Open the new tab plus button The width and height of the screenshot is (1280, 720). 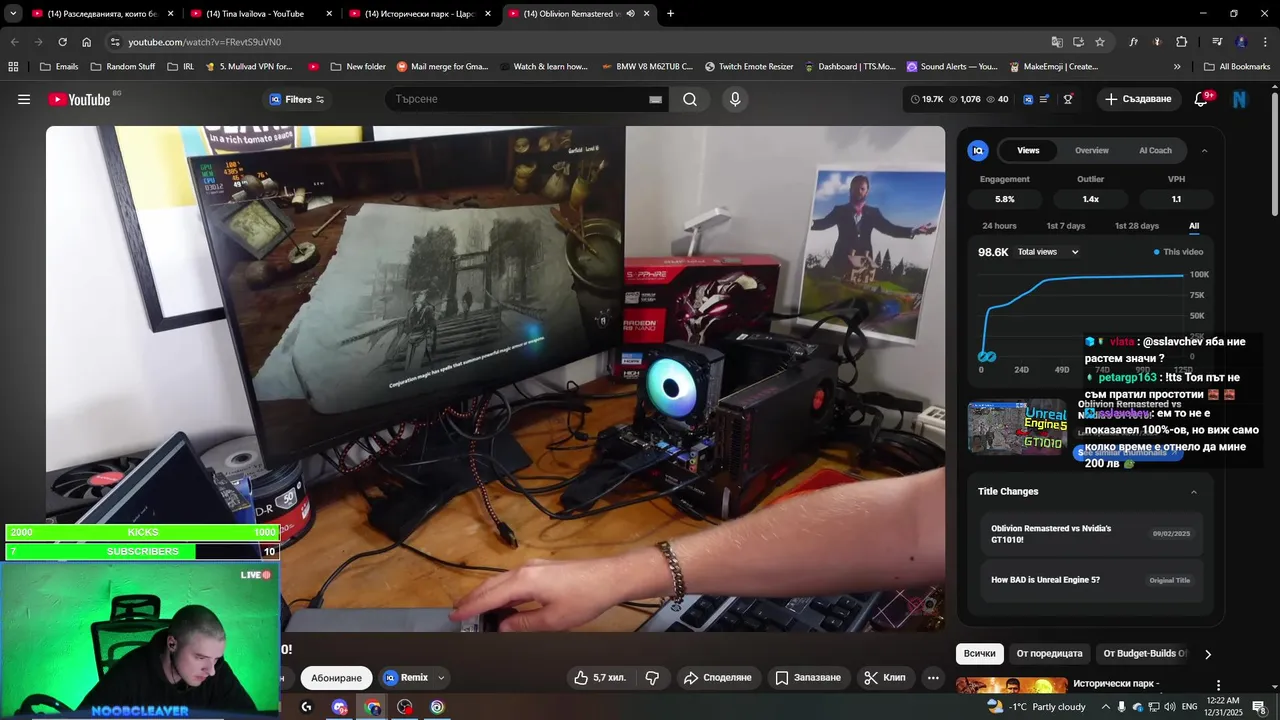pyautogui.click(x=670, y=14)
